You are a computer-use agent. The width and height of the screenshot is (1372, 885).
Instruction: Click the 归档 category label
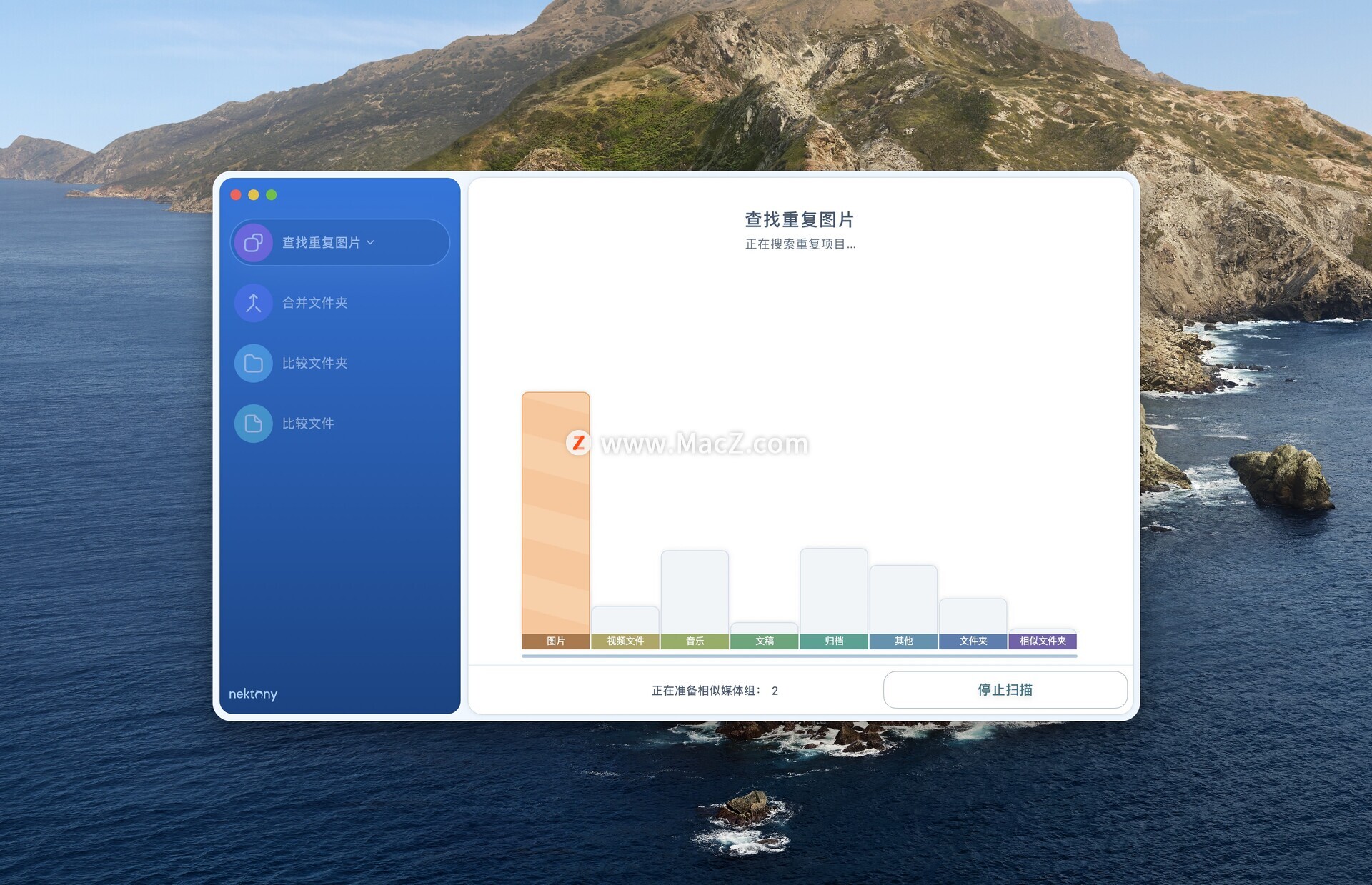834,641
